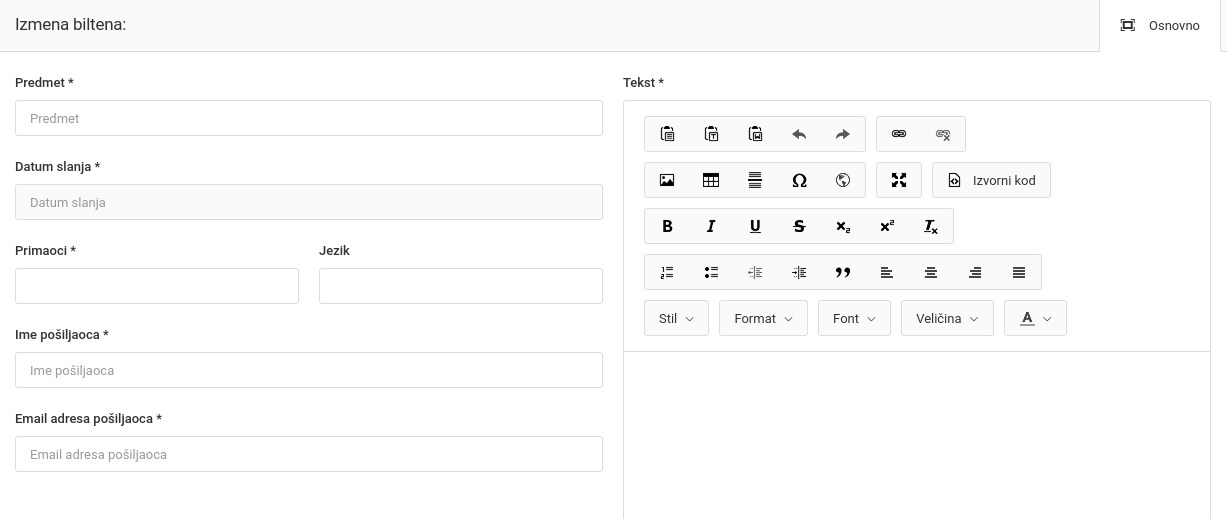Image resolution: width=1227 pixels, height=519 pixels.
Task: Click the Remove Format icon
Action: point(931,226)
